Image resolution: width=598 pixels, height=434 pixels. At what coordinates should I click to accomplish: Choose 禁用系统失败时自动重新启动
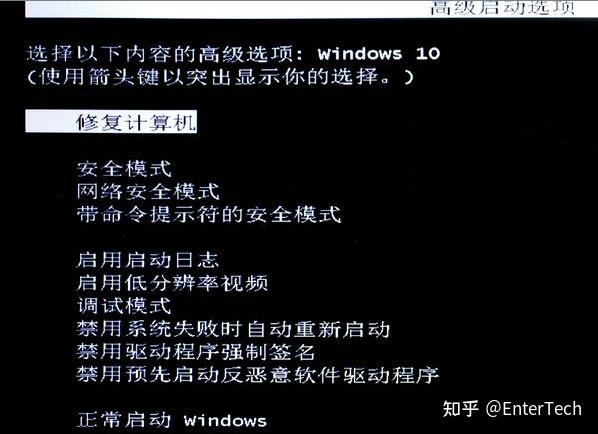pos(233,329)
